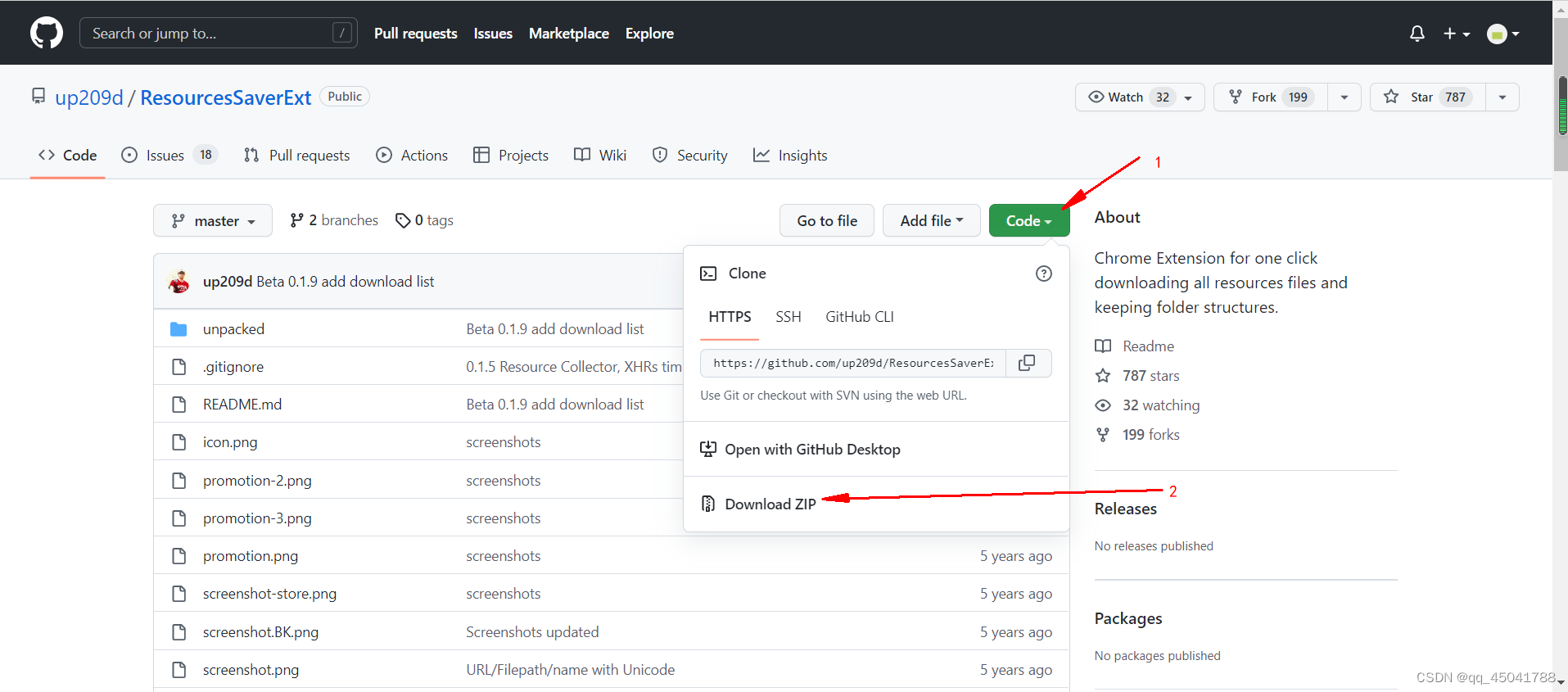This screenshot has height=692, width=1568.
Task: Open the notifications bell
Action: click(1417, 34)
